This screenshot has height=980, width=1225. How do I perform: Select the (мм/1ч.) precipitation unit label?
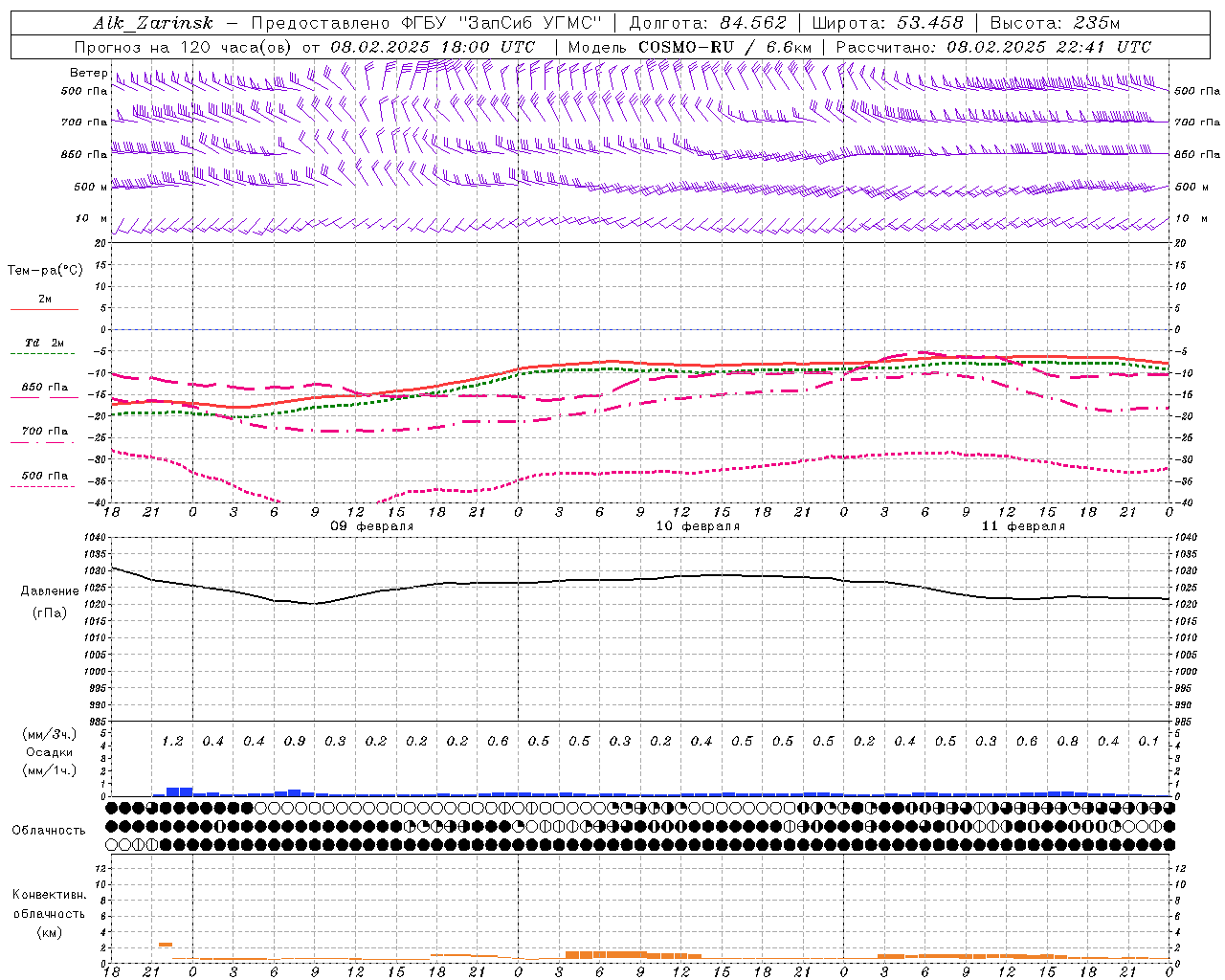(x=51, y=770)
